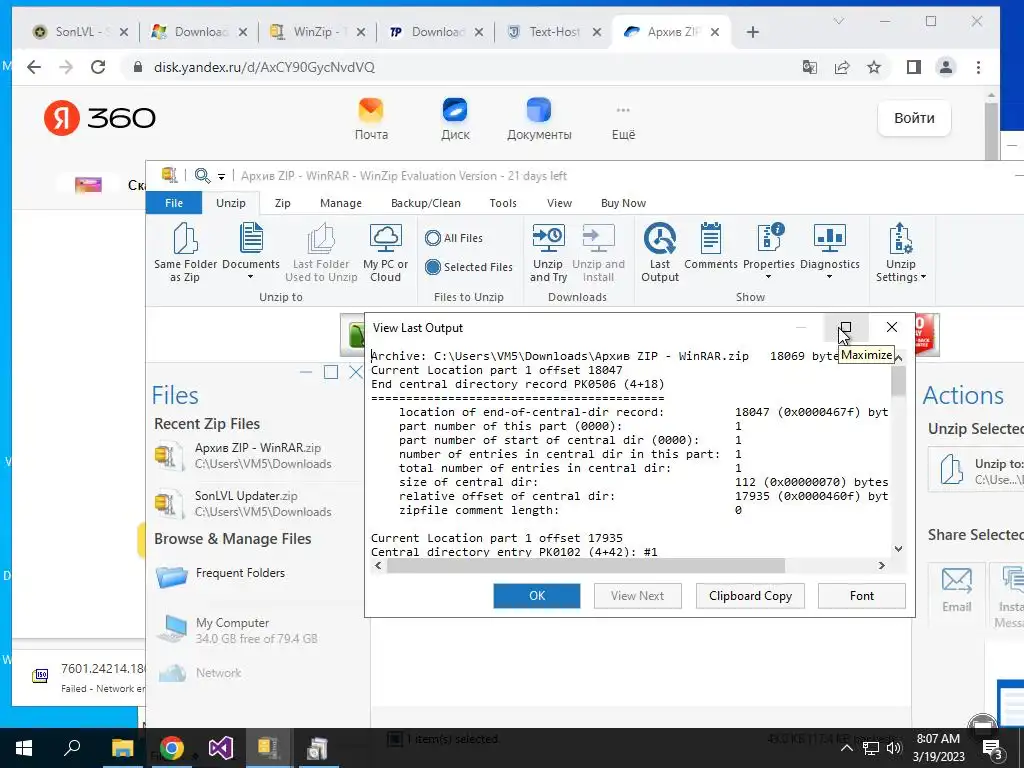Open Windows Start menu
Image resolution: width=1024 pixels, height=768 pixels.
pos(24,748)
